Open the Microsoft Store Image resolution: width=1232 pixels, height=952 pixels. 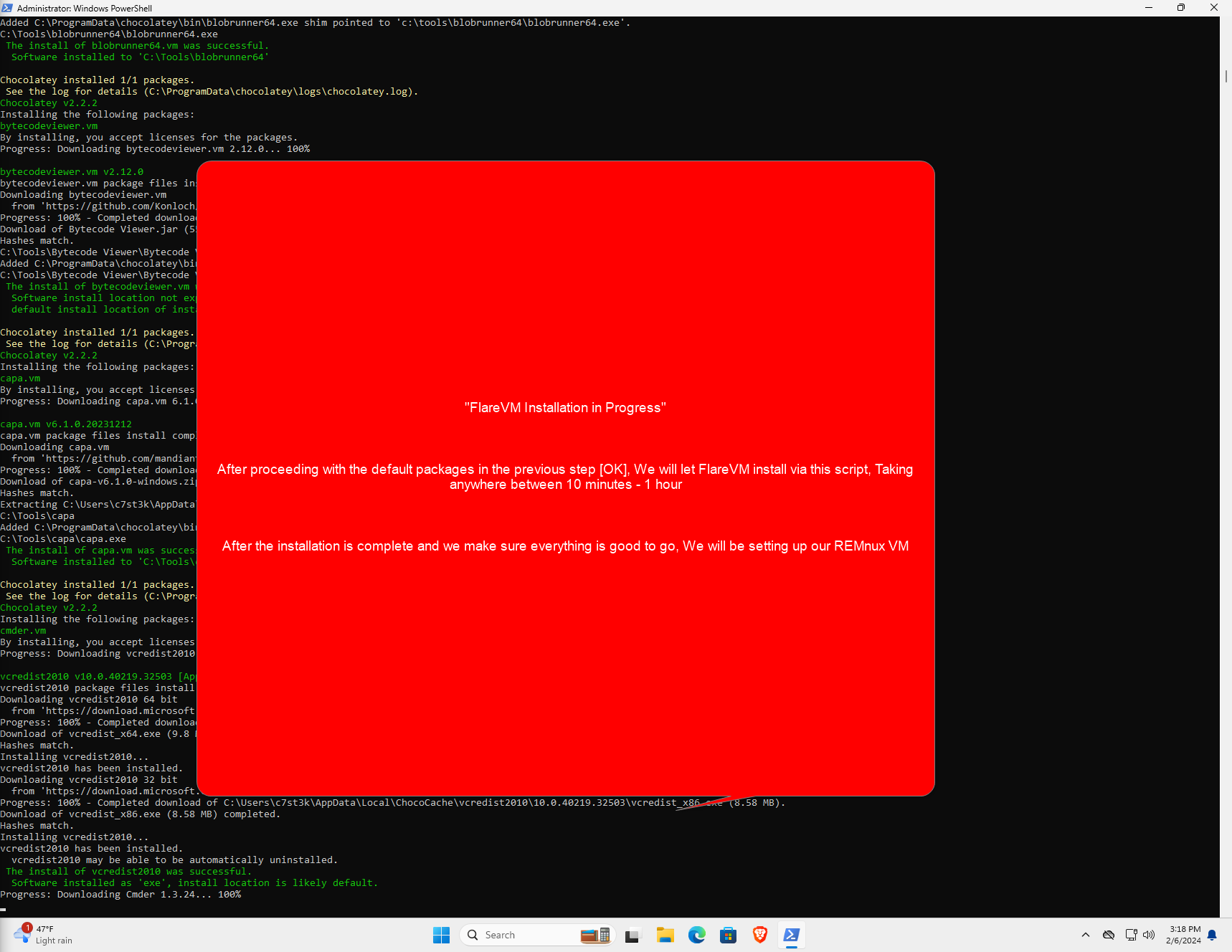tap(728, 935)
